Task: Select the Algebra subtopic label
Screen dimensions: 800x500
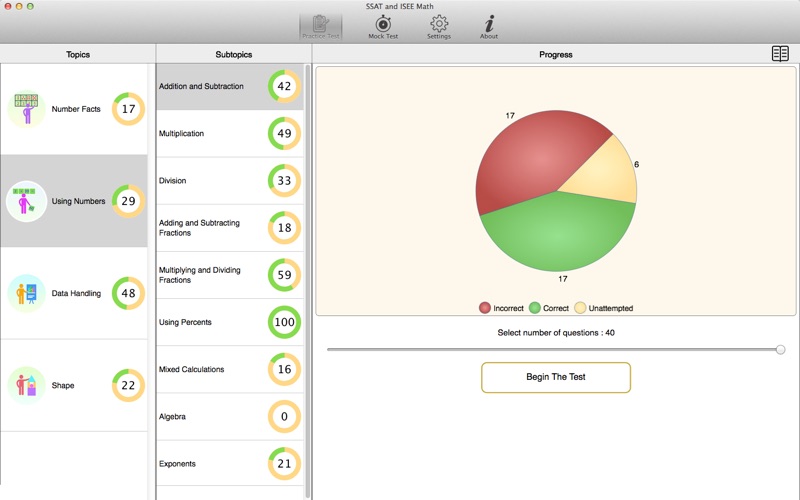Action: point(172,417)
